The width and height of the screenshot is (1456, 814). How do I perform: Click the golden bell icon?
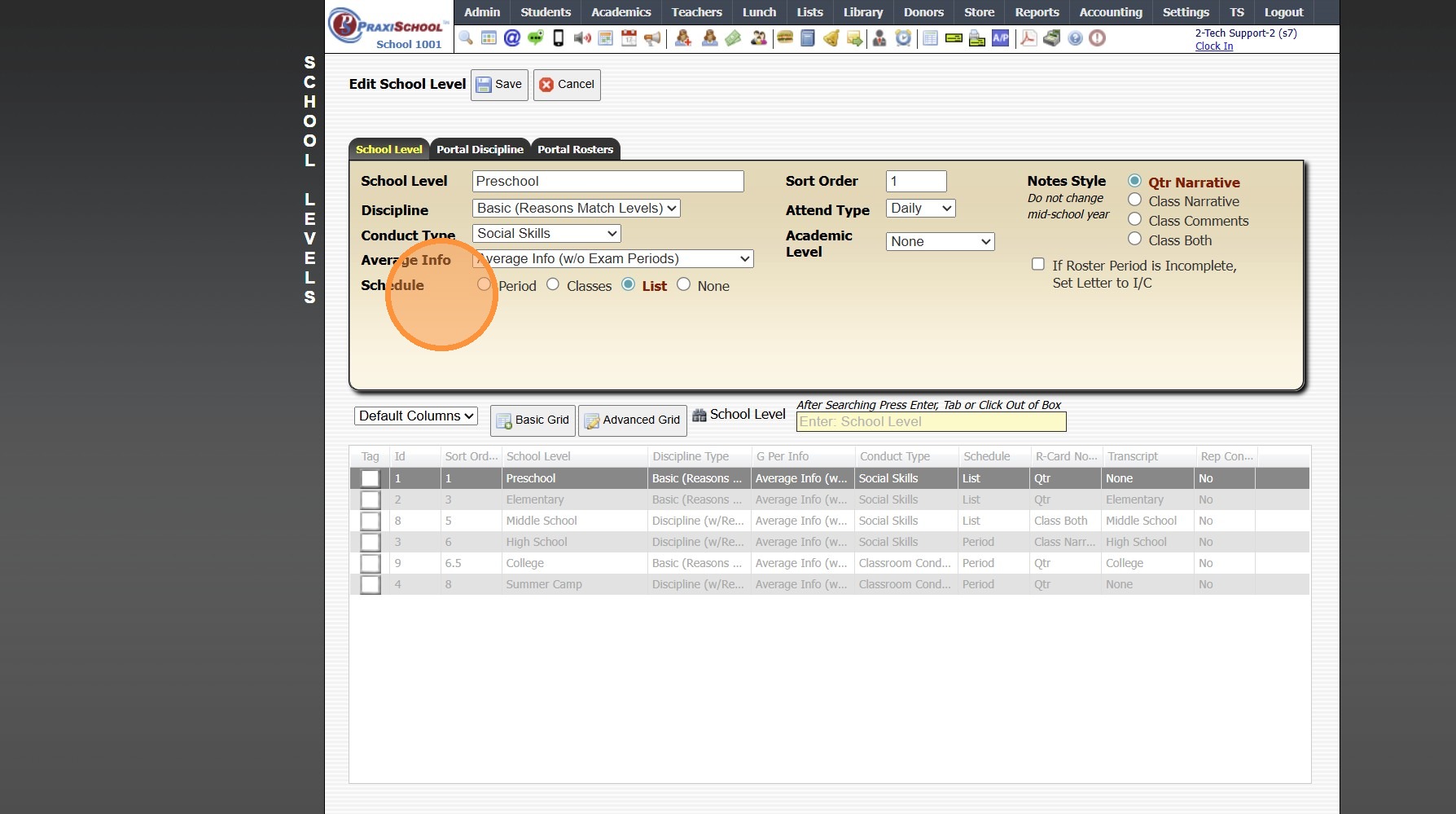click(x=831, y=38)
